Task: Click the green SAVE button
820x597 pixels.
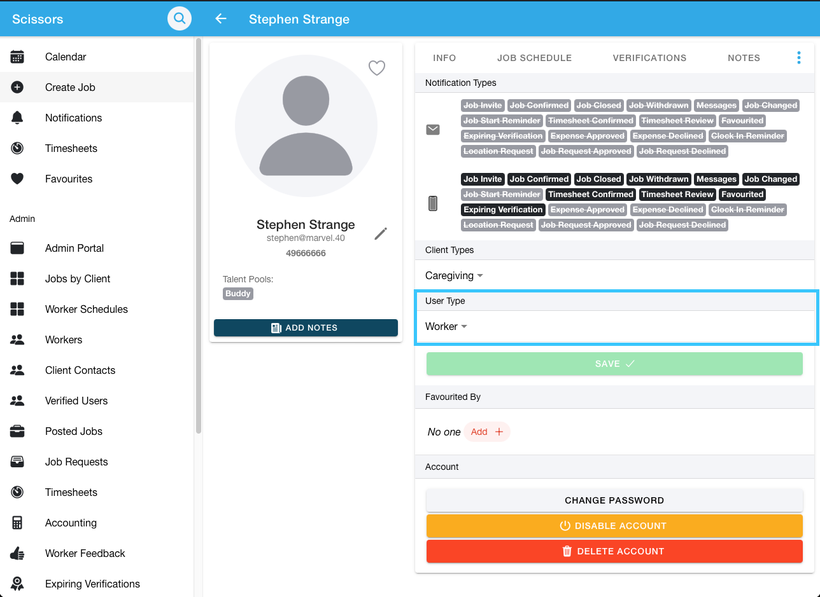Action: point(614,364)
